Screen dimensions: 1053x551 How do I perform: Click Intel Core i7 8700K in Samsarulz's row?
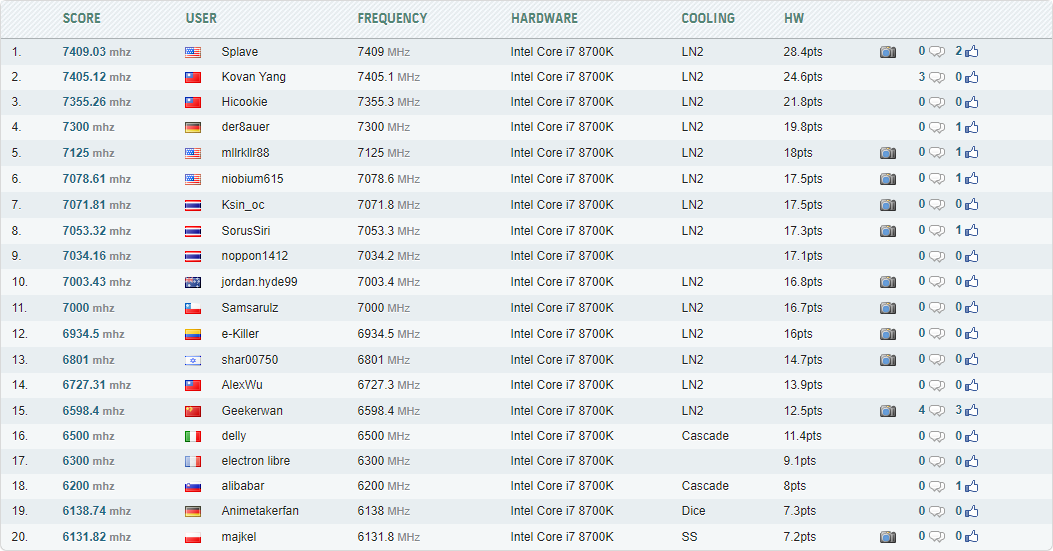[x=562, y=308]
